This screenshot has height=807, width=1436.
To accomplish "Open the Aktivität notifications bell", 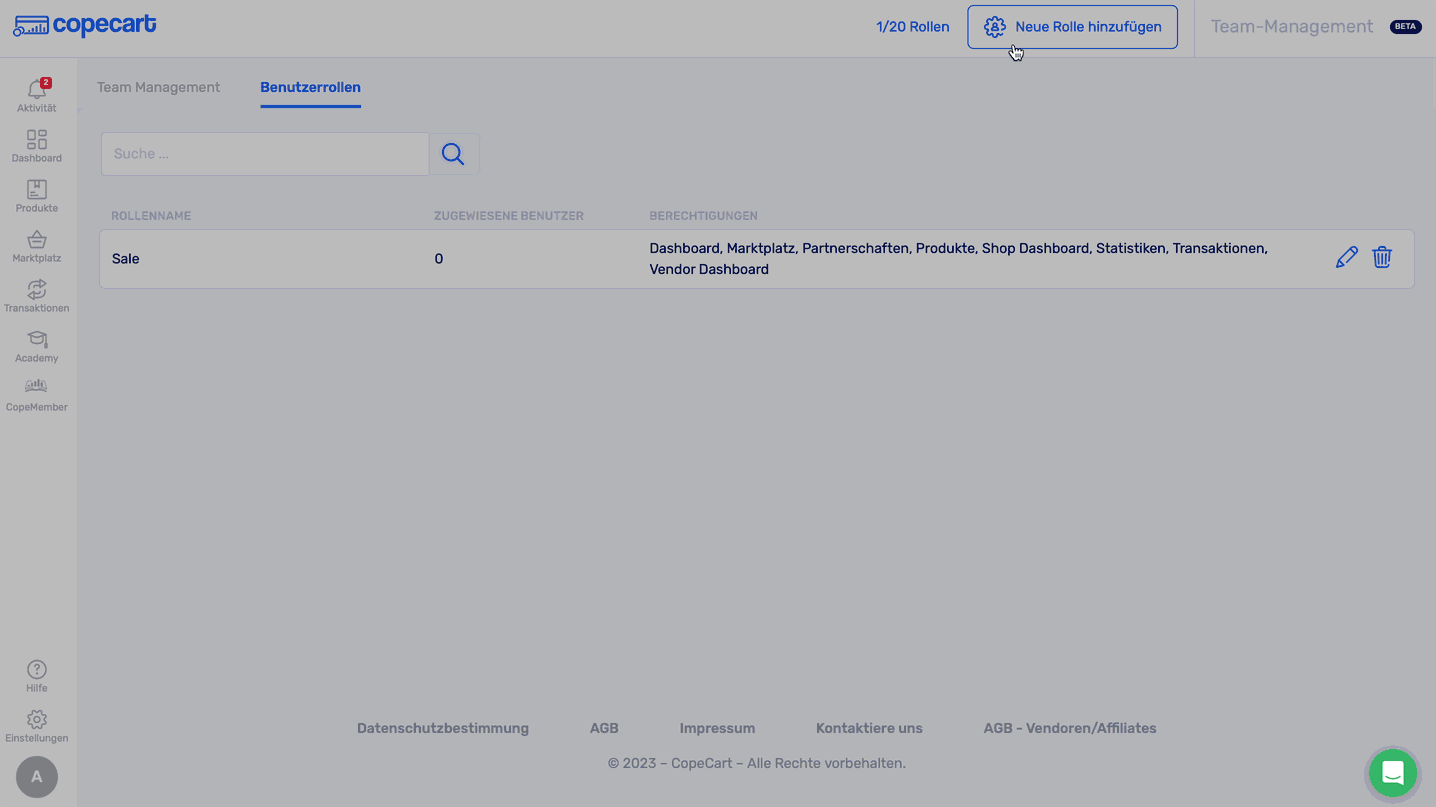I will pyautogui.click(x=37, y=91).
